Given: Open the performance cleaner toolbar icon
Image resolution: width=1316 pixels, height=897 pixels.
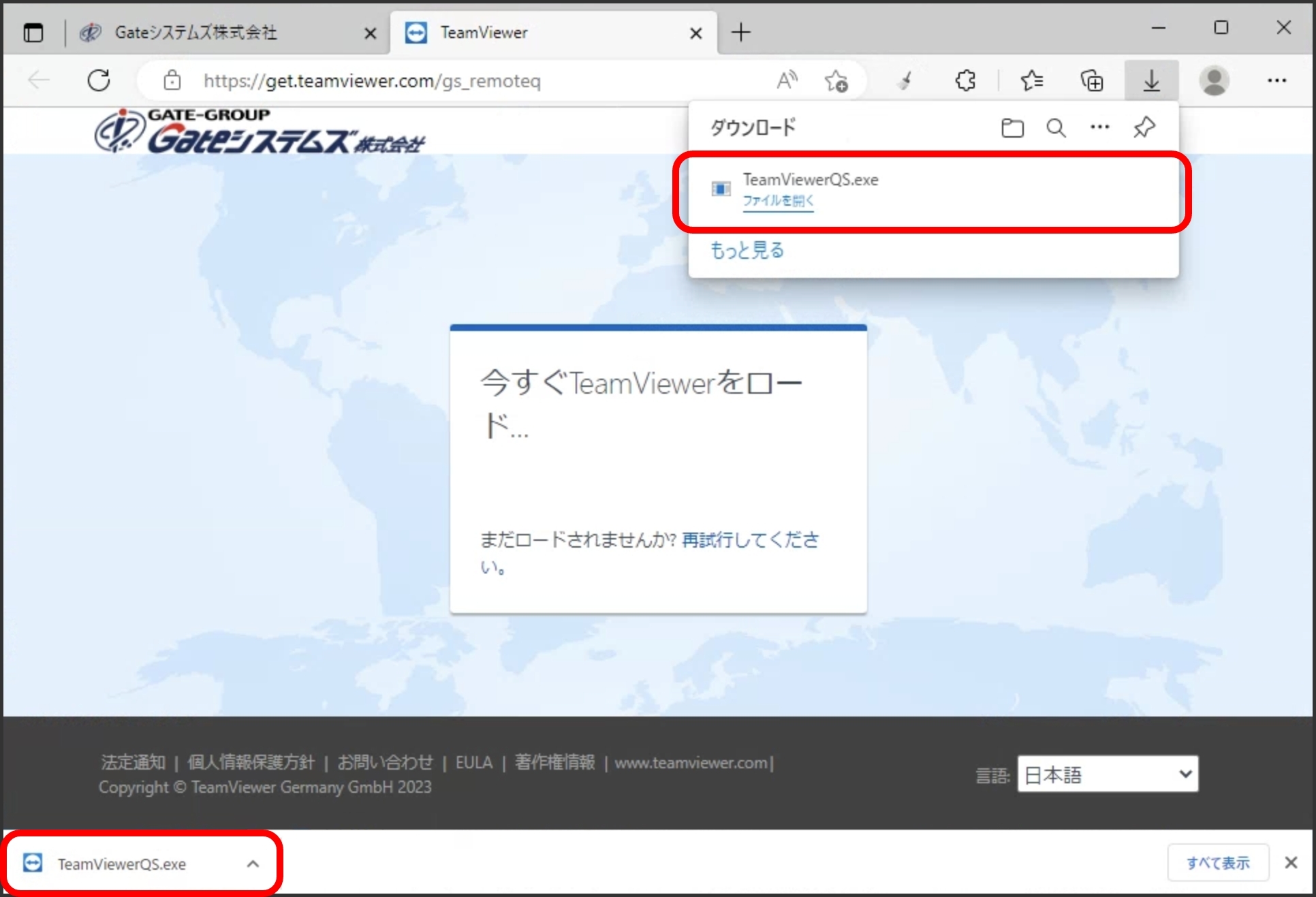Looking at the screenshot, I should click(x=906, y=80).
